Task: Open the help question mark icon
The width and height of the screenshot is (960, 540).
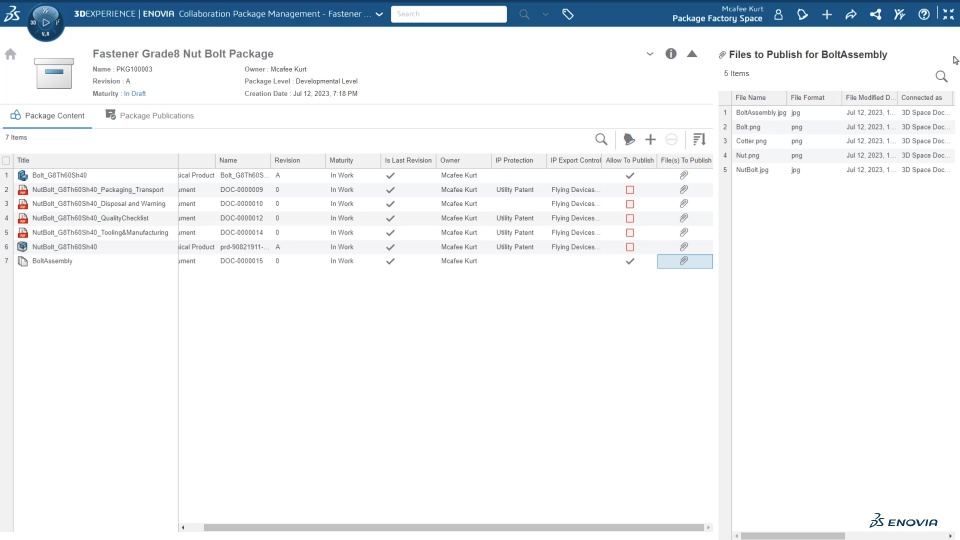Action: pos(924,14)
